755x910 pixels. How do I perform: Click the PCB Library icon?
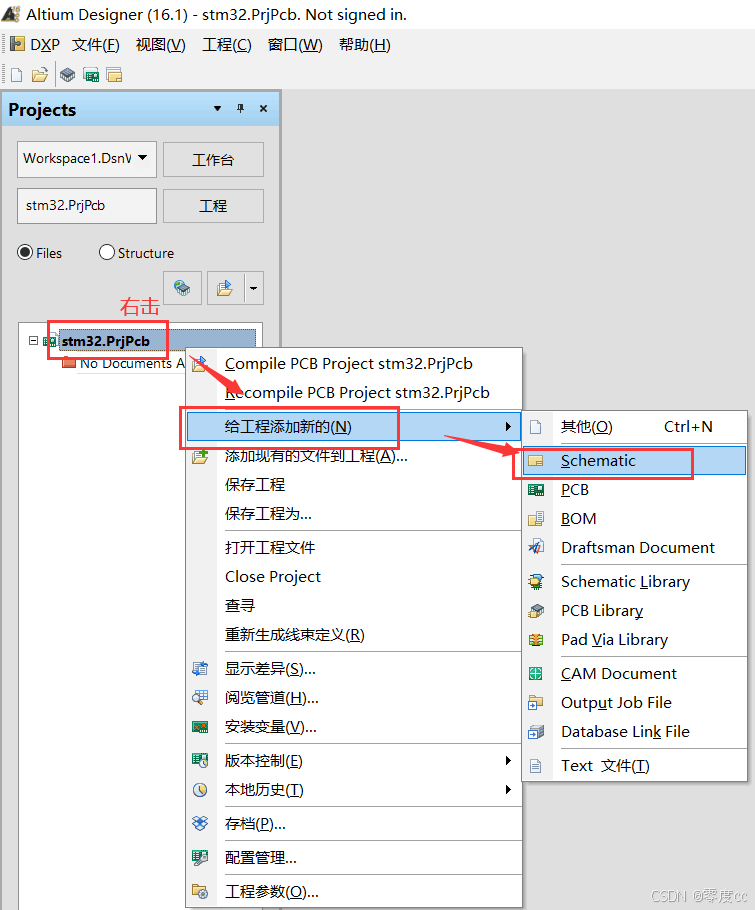(x=536, y=611)
